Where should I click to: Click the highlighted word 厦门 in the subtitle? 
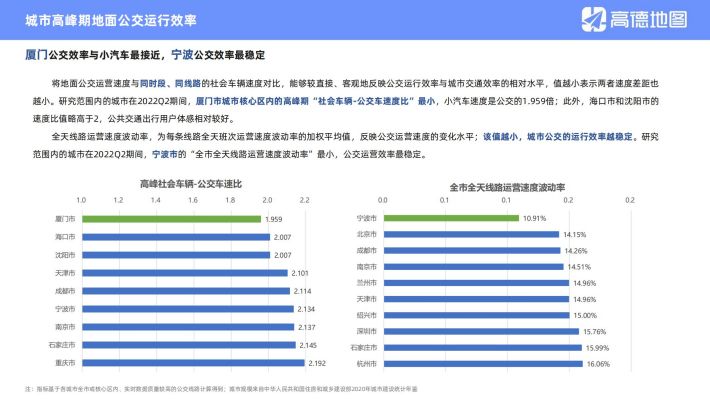point(36,55)
